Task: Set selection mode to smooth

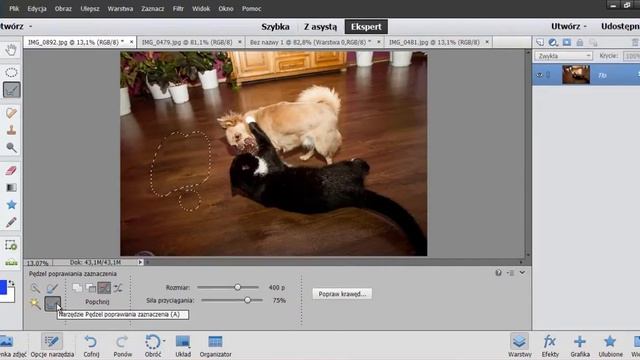Action: (x=118, y=288)
